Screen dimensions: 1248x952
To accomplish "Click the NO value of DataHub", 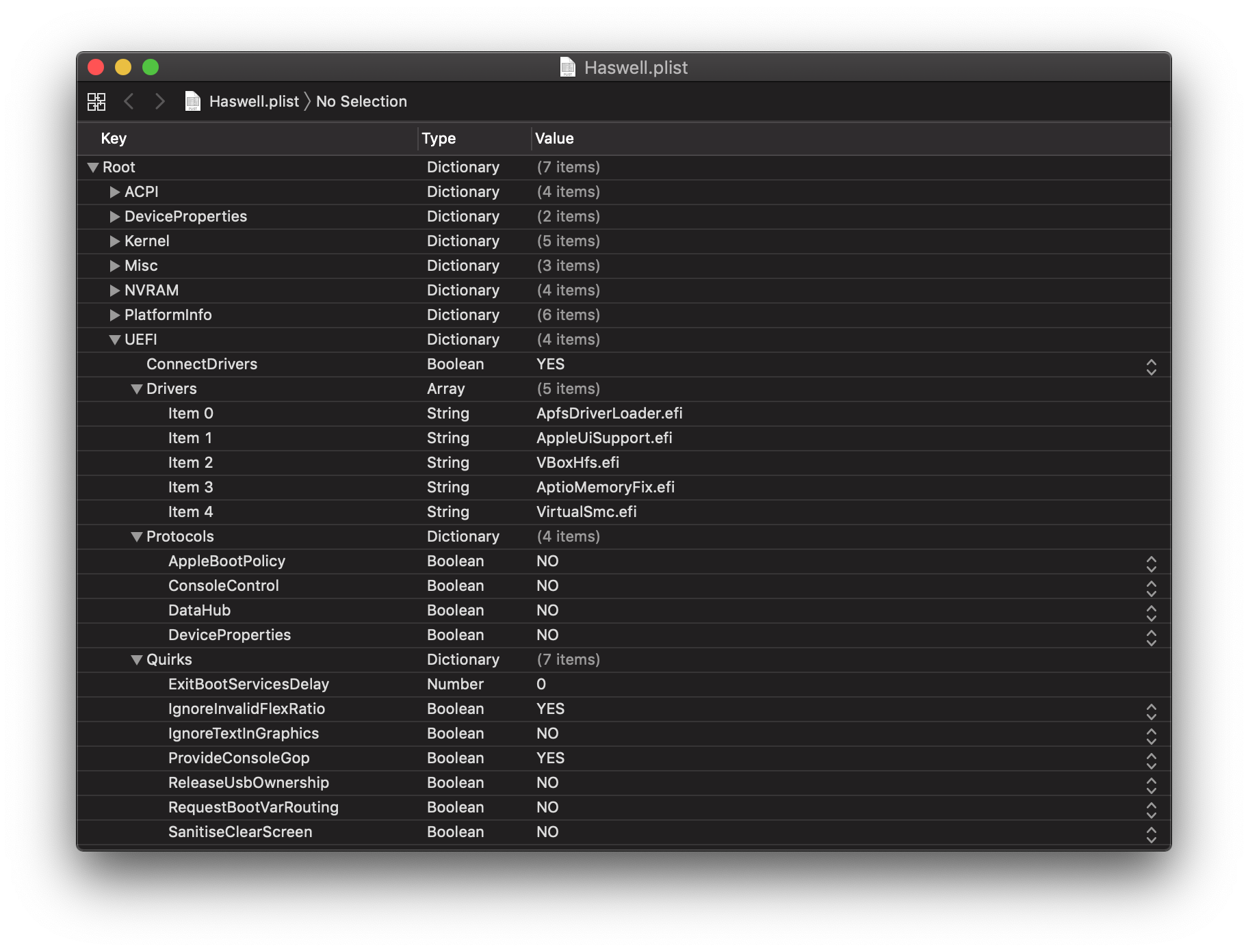I will pyautogui.click(x=547, y=611).
